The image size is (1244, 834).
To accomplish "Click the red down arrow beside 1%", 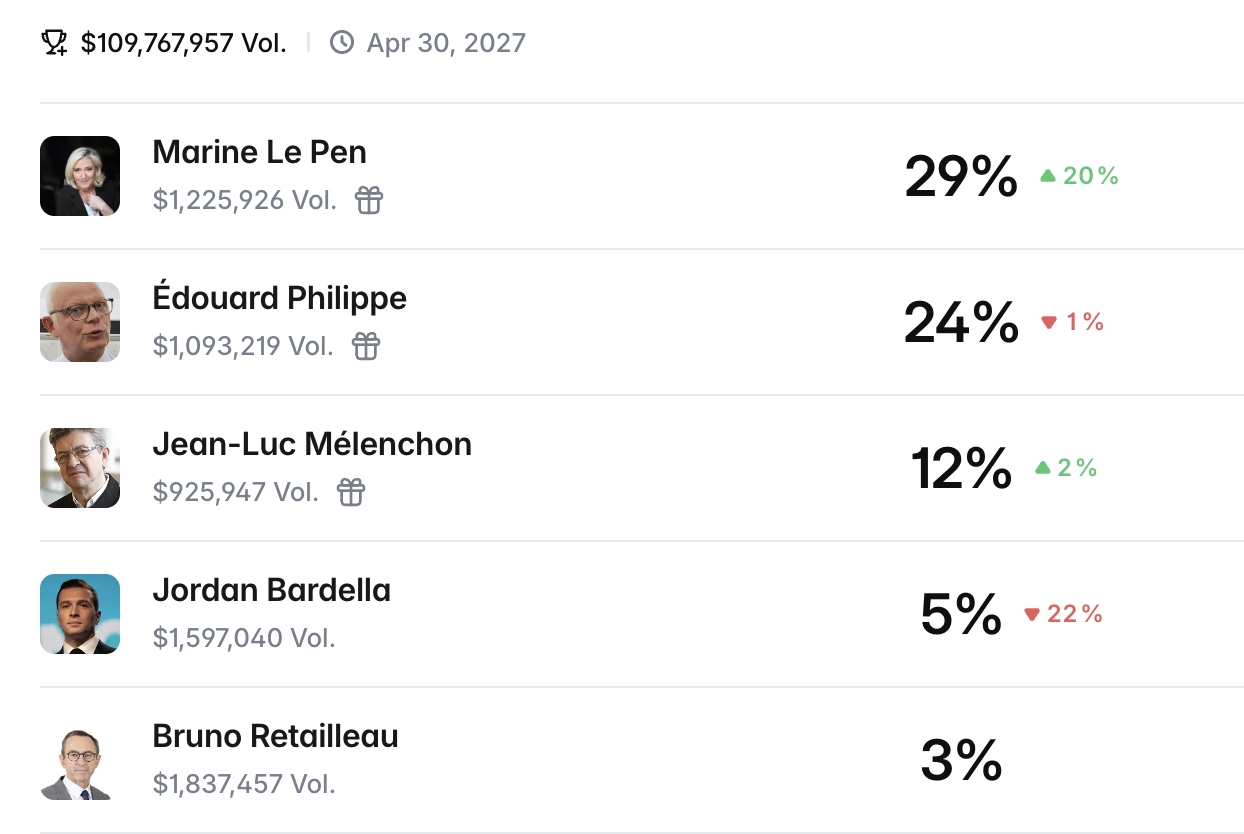I will (1049, 322).
